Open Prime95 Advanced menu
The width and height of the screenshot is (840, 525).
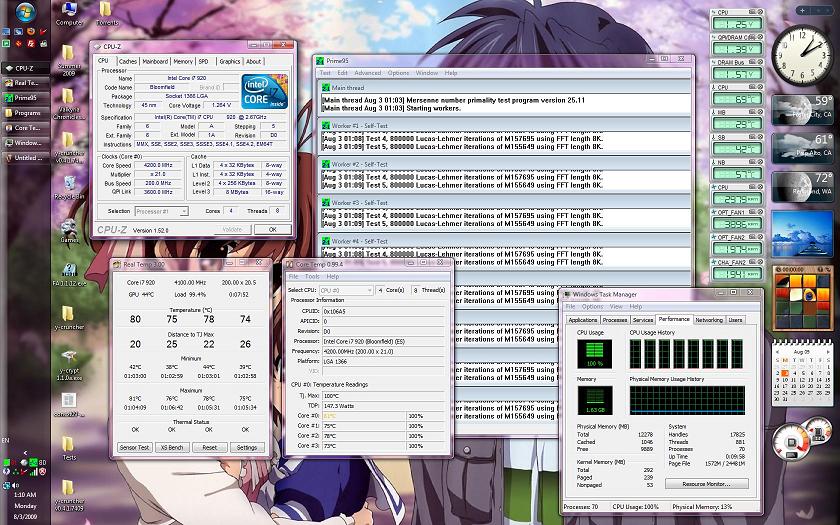coord(368,73)
